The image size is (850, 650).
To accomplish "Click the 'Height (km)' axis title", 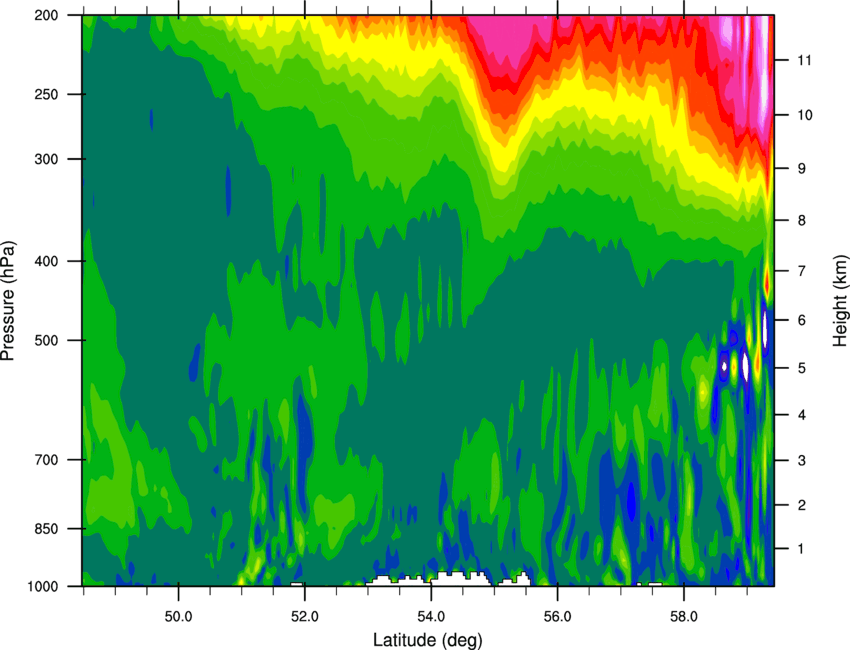I will (840, 301).
